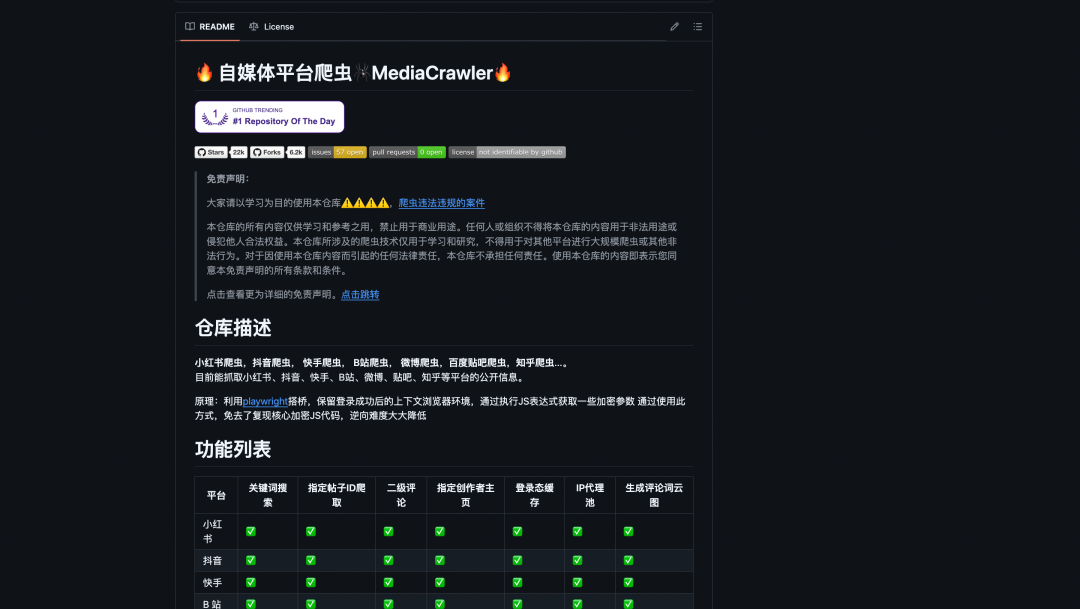
Task: Click 小红书 登录态缓存 check mark
Action: (x=517, y=532)
